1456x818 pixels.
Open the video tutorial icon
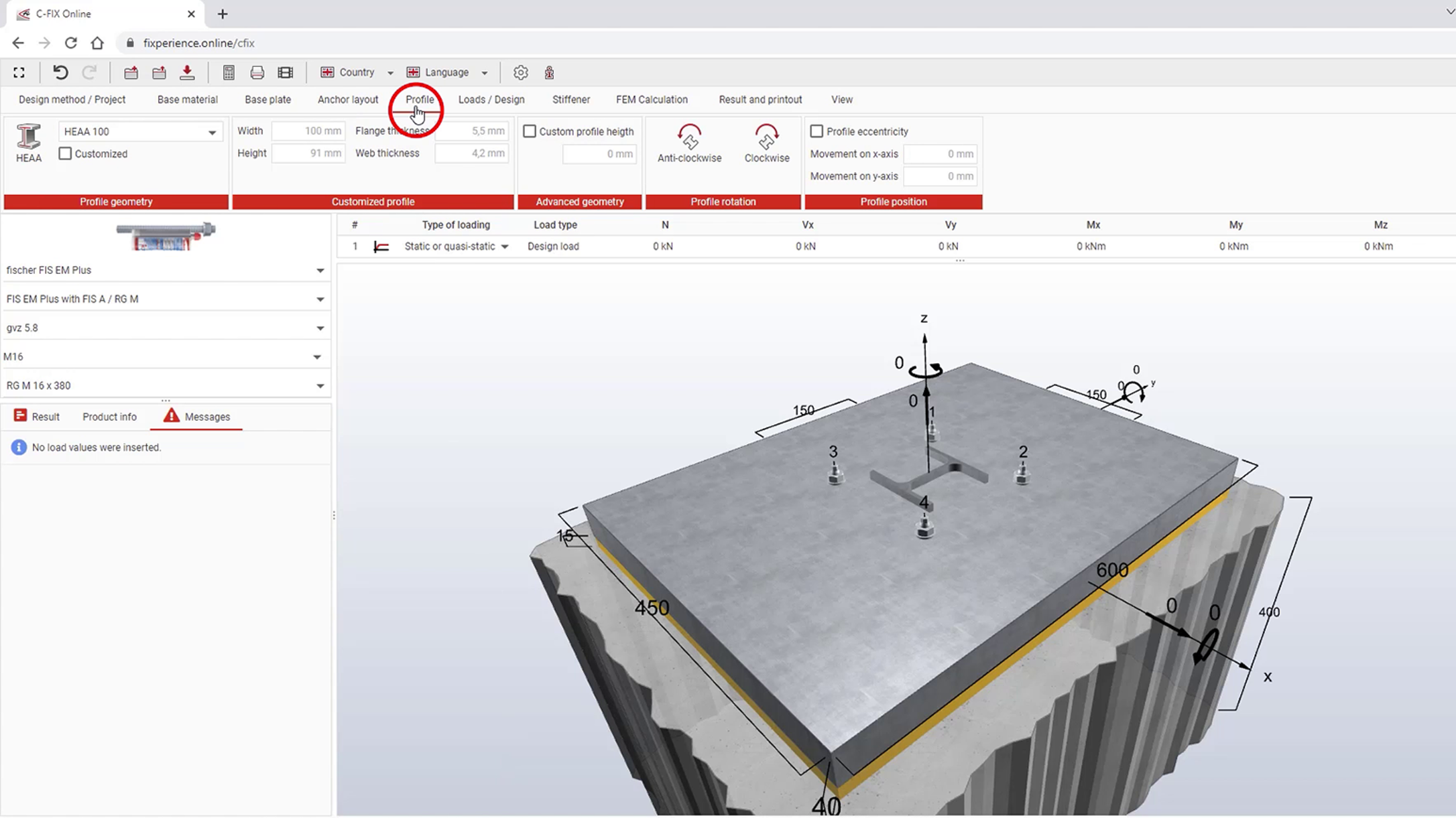tap(285, 72)
